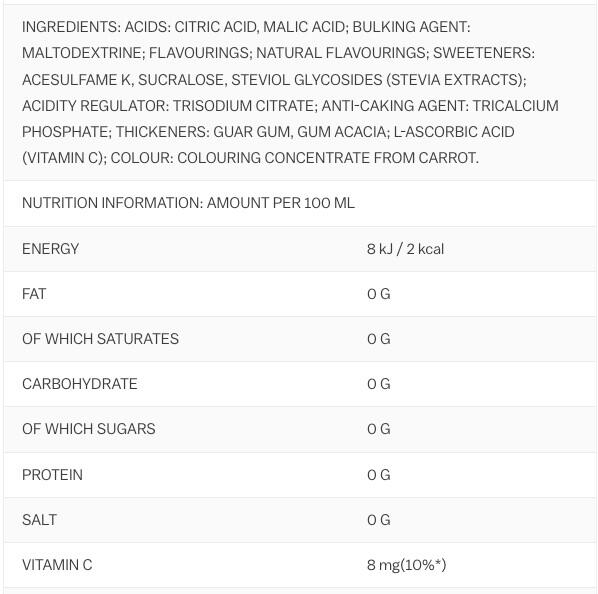Select the NUTRITION INFORMATION header row
The image size is (598, 594).
[x=300, y=203]
